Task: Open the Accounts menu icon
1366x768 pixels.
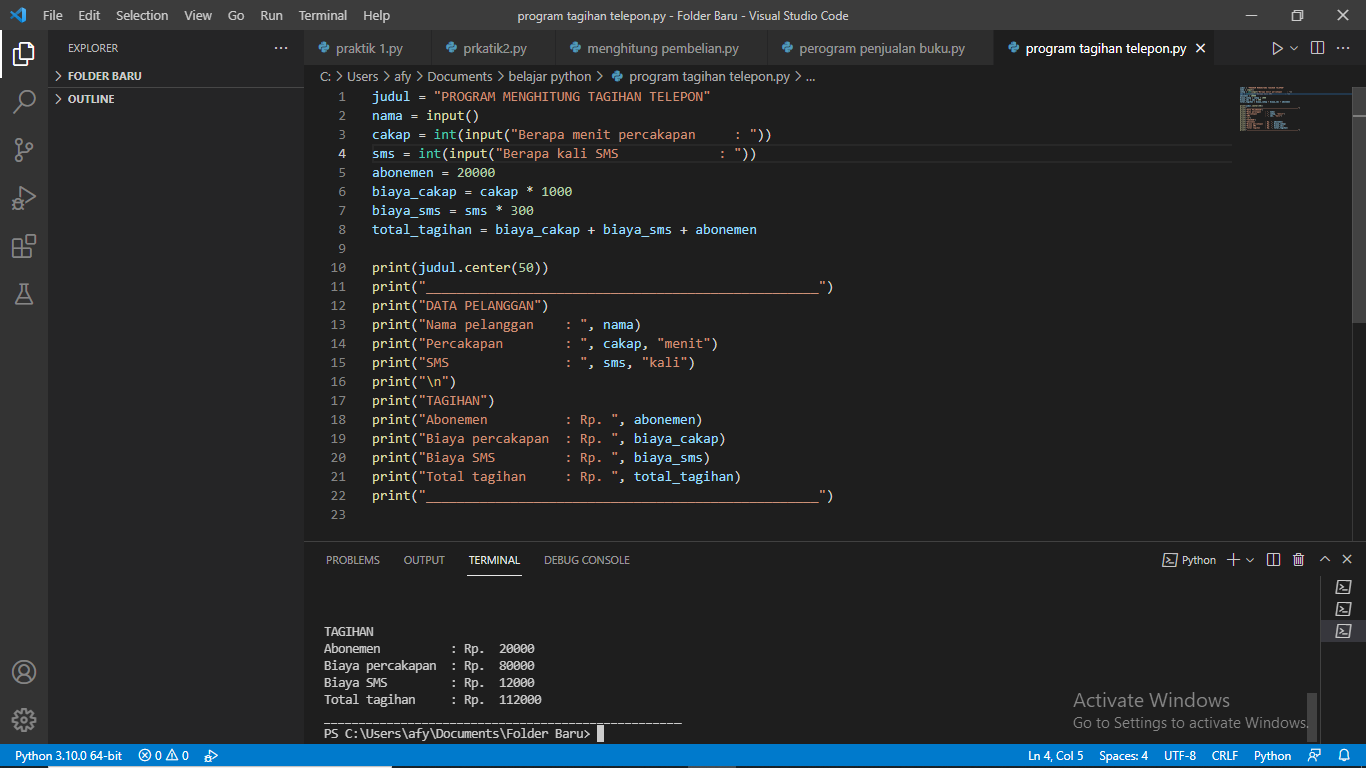Action: [24, 672]
